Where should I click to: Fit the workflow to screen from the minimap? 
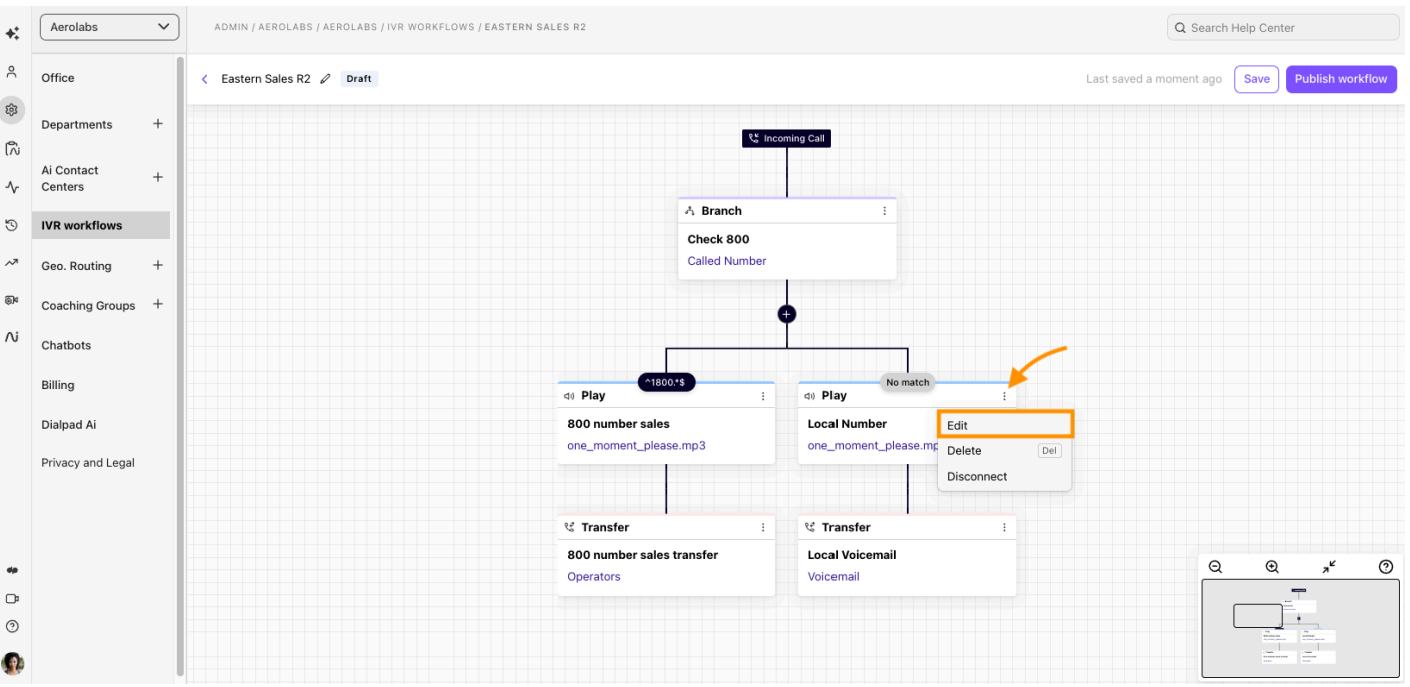point(1328,566)
